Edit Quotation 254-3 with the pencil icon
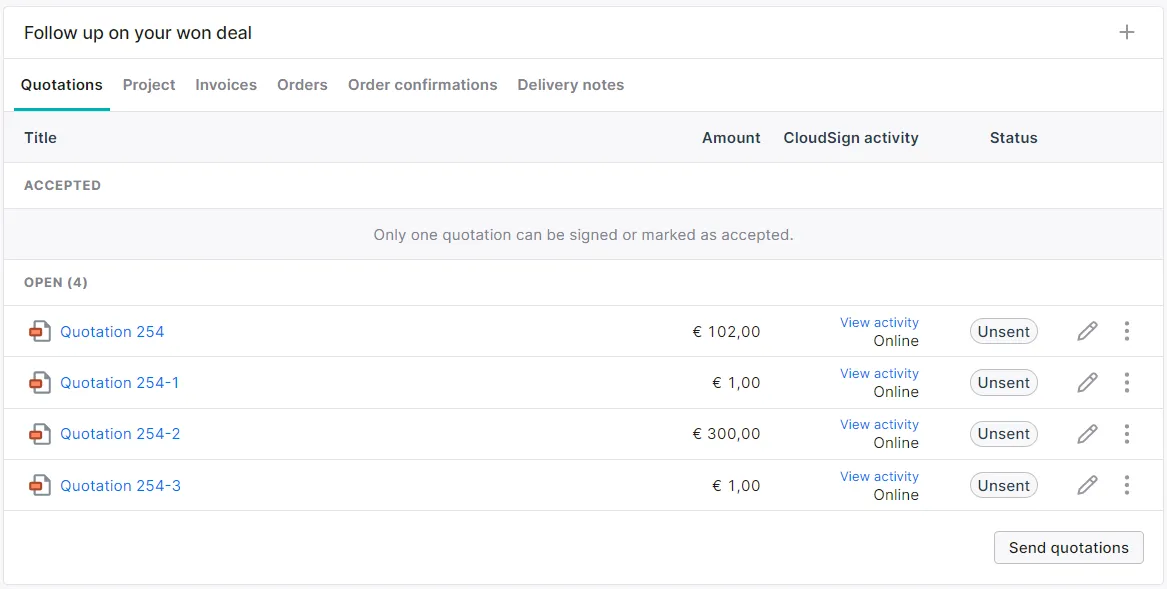This screenshot has width=1167, height=589. pos(1087,485)
